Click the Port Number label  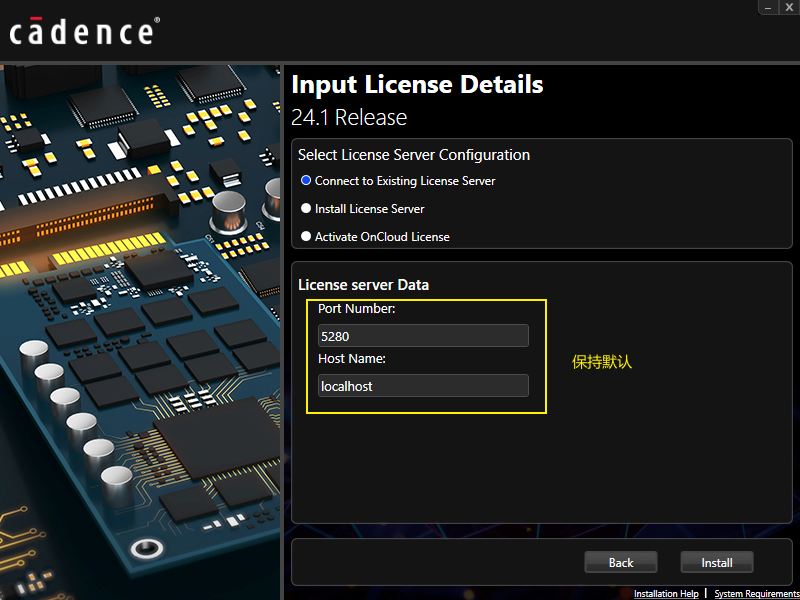(357, 309)
